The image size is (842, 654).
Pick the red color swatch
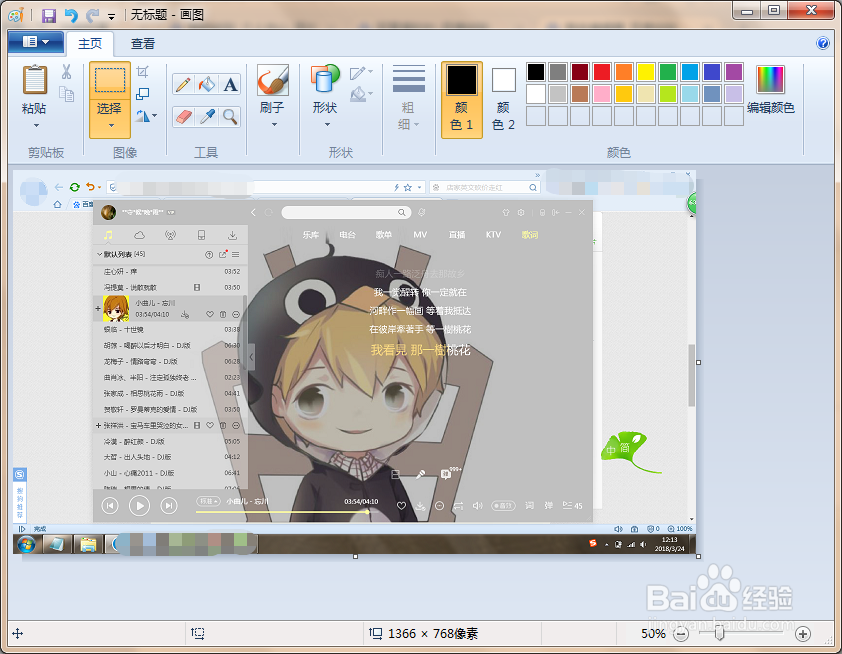[601, 72]
